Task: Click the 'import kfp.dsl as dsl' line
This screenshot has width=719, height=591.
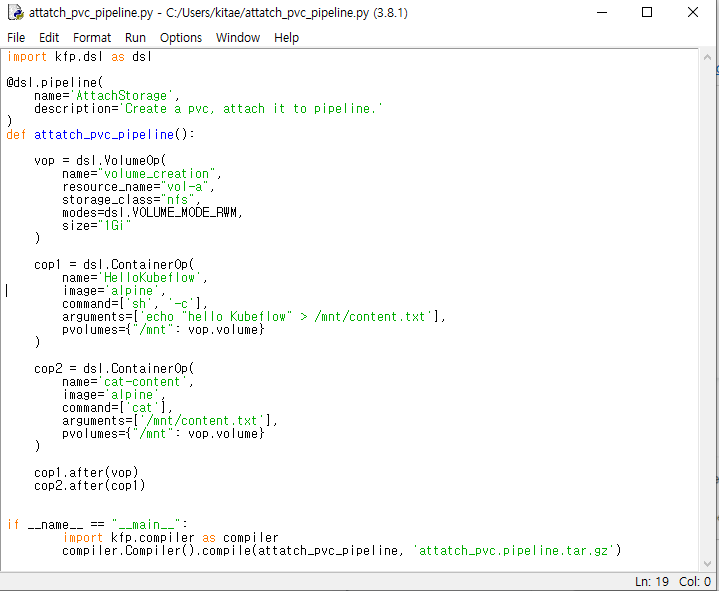Action: pyautogui.click(x=79, y=57)
